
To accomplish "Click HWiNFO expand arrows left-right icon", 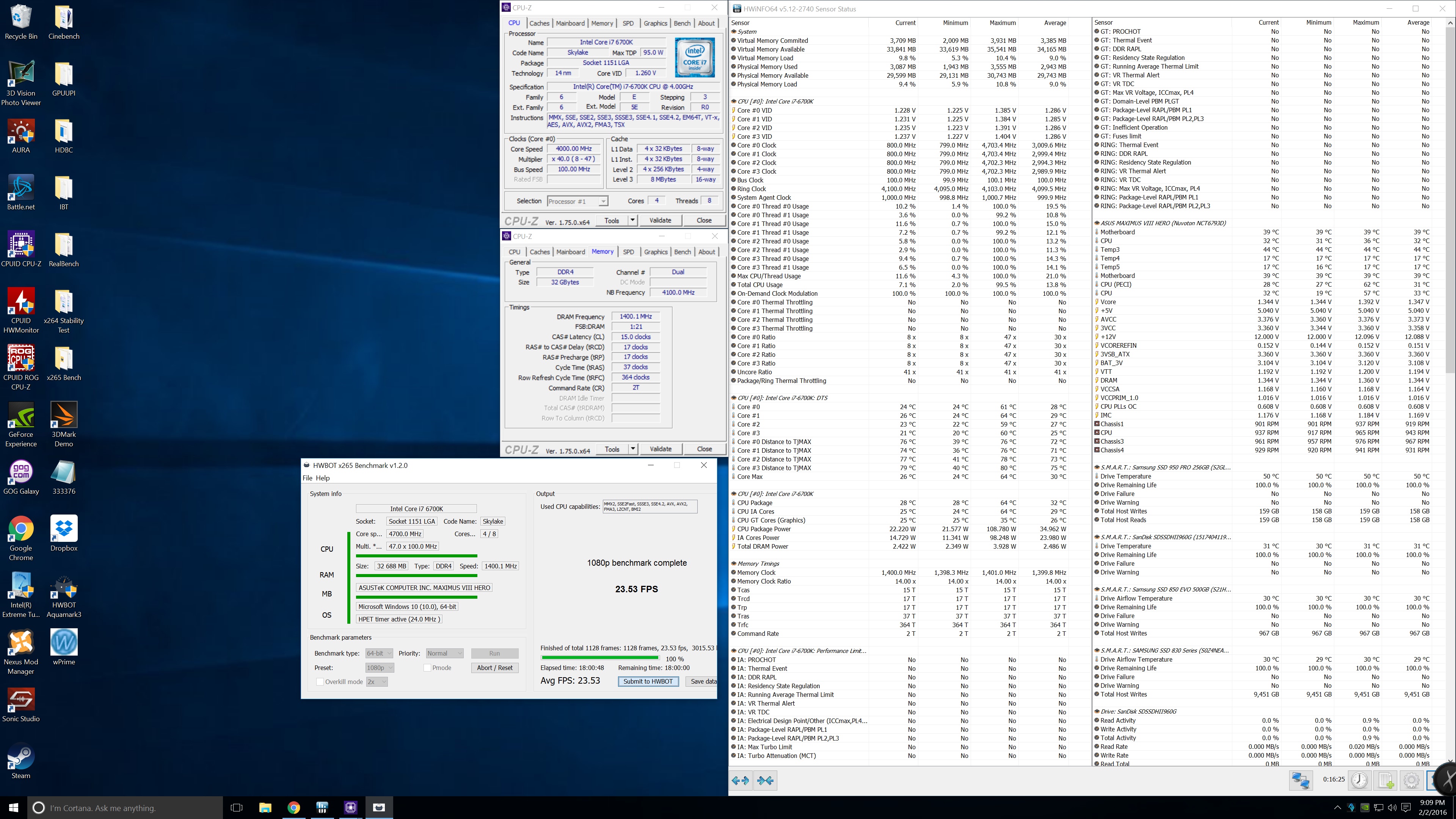I will 741,781.
